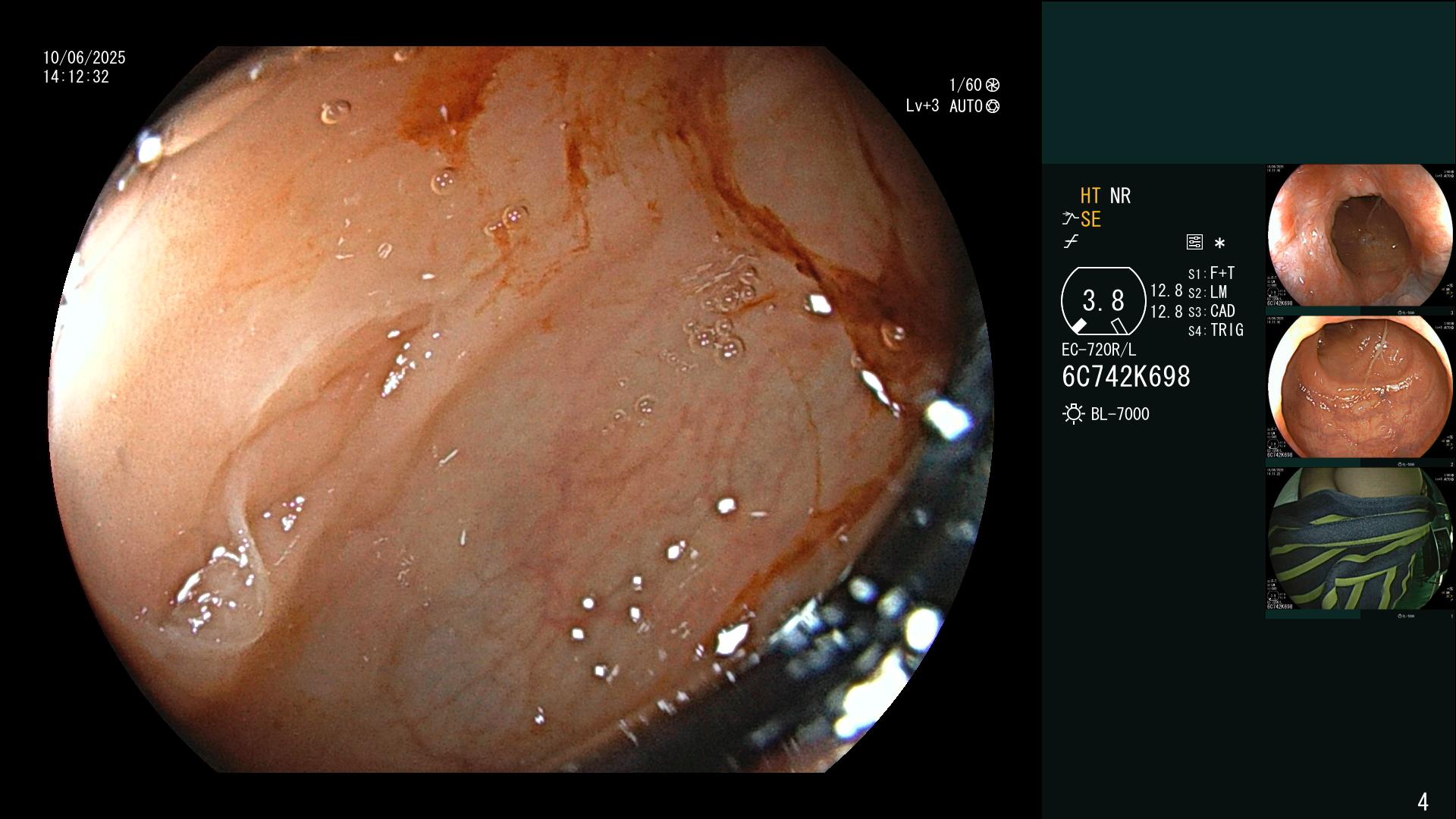Image resolution: width=1456 pixels, height=819 pixels.
Task: Click the lower 12.8 value
Action: [1166, 312]
